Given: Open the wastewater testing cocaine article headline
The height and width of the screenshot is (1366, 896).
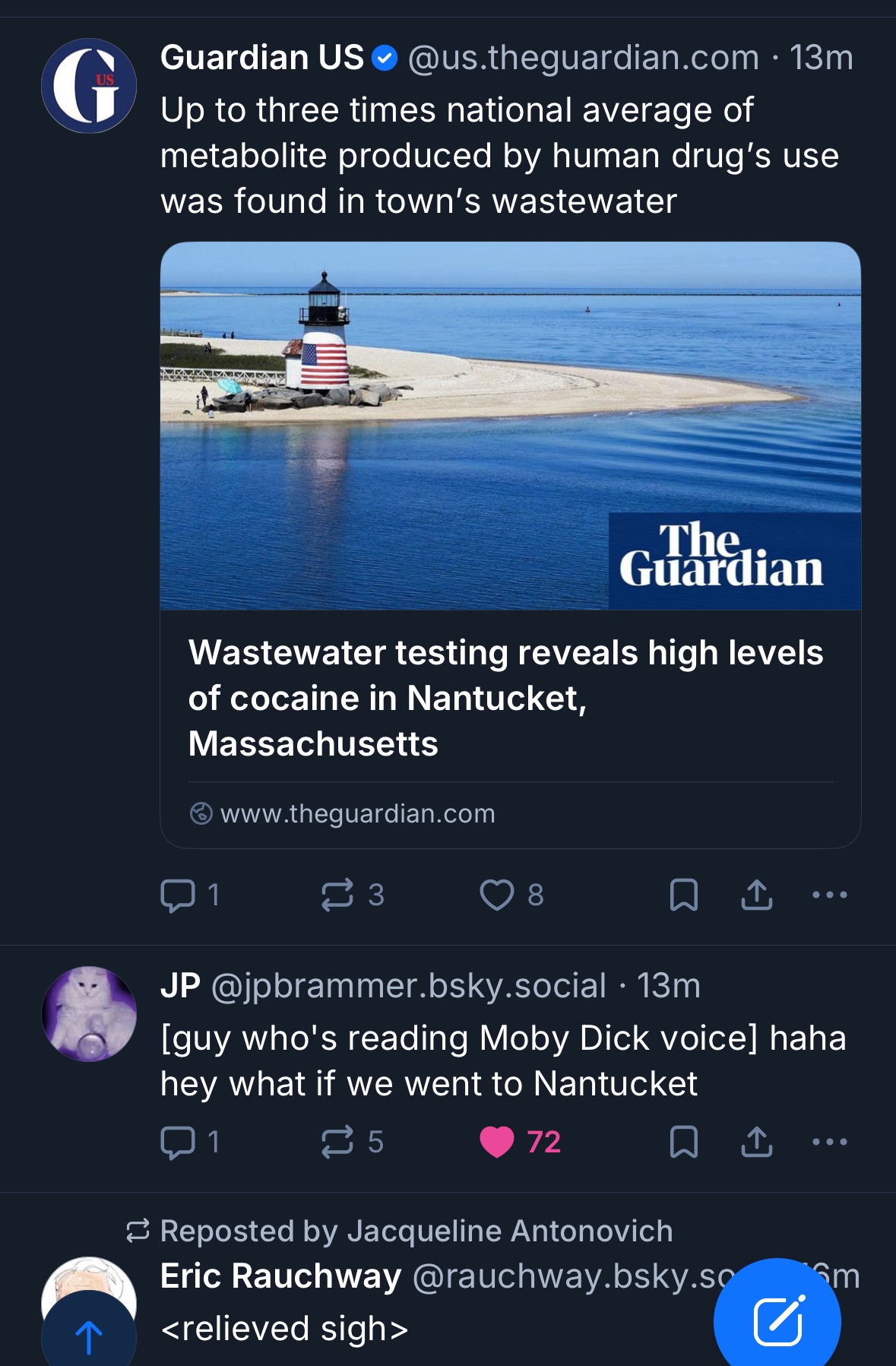Looking at the screenshot, I should [x=505, y=698].
